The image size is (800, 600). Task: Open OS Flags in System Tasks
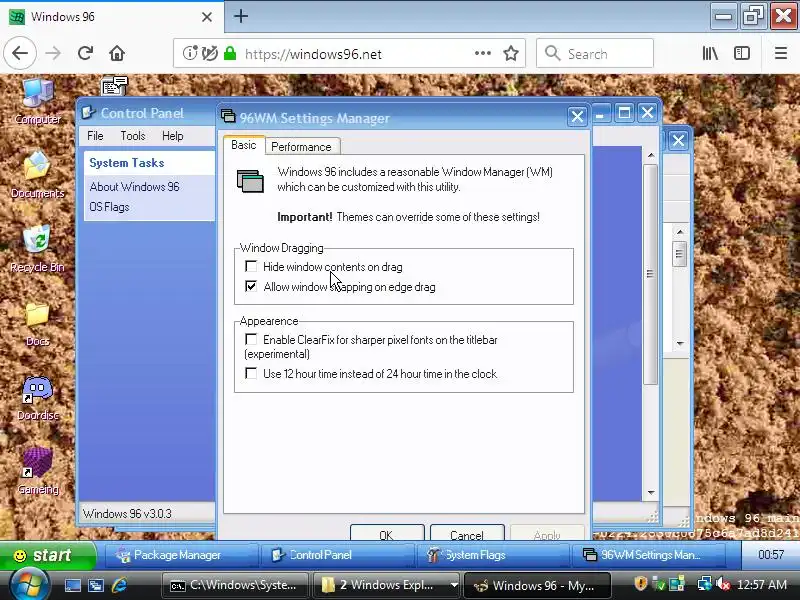coord(109,207)
